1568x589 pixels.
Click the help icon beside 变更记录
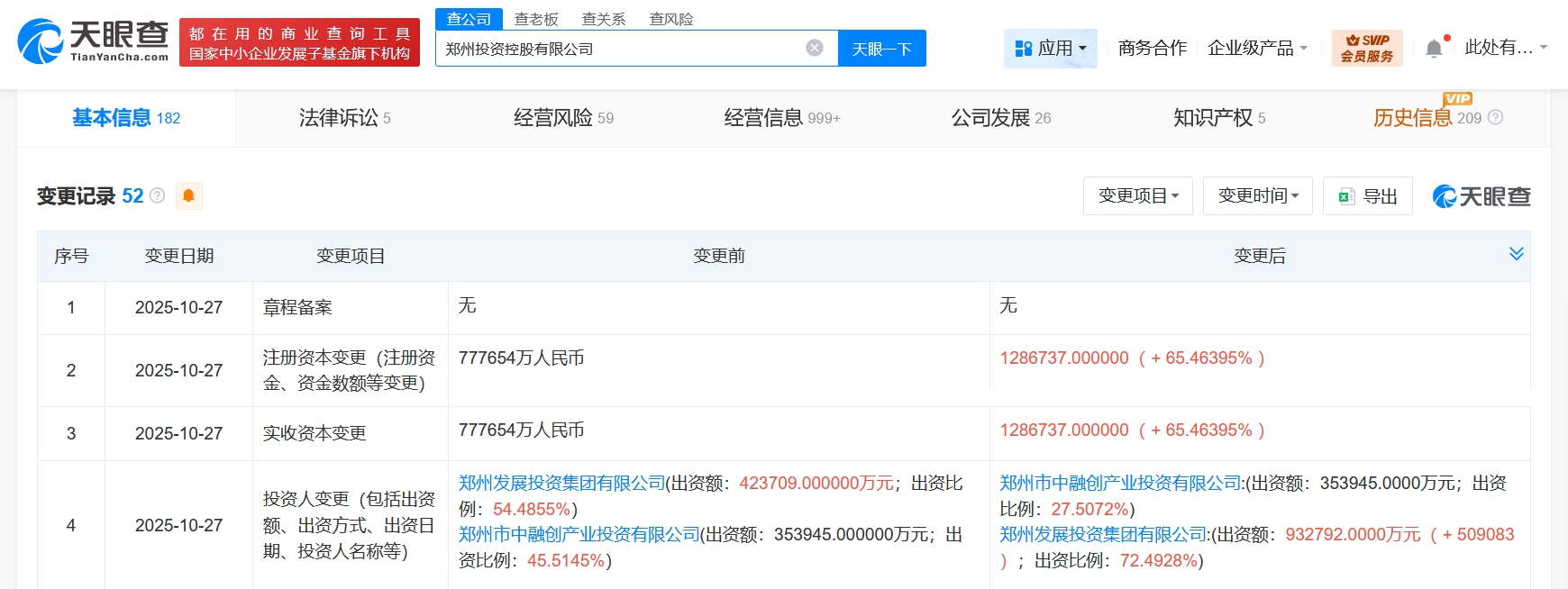158,195
